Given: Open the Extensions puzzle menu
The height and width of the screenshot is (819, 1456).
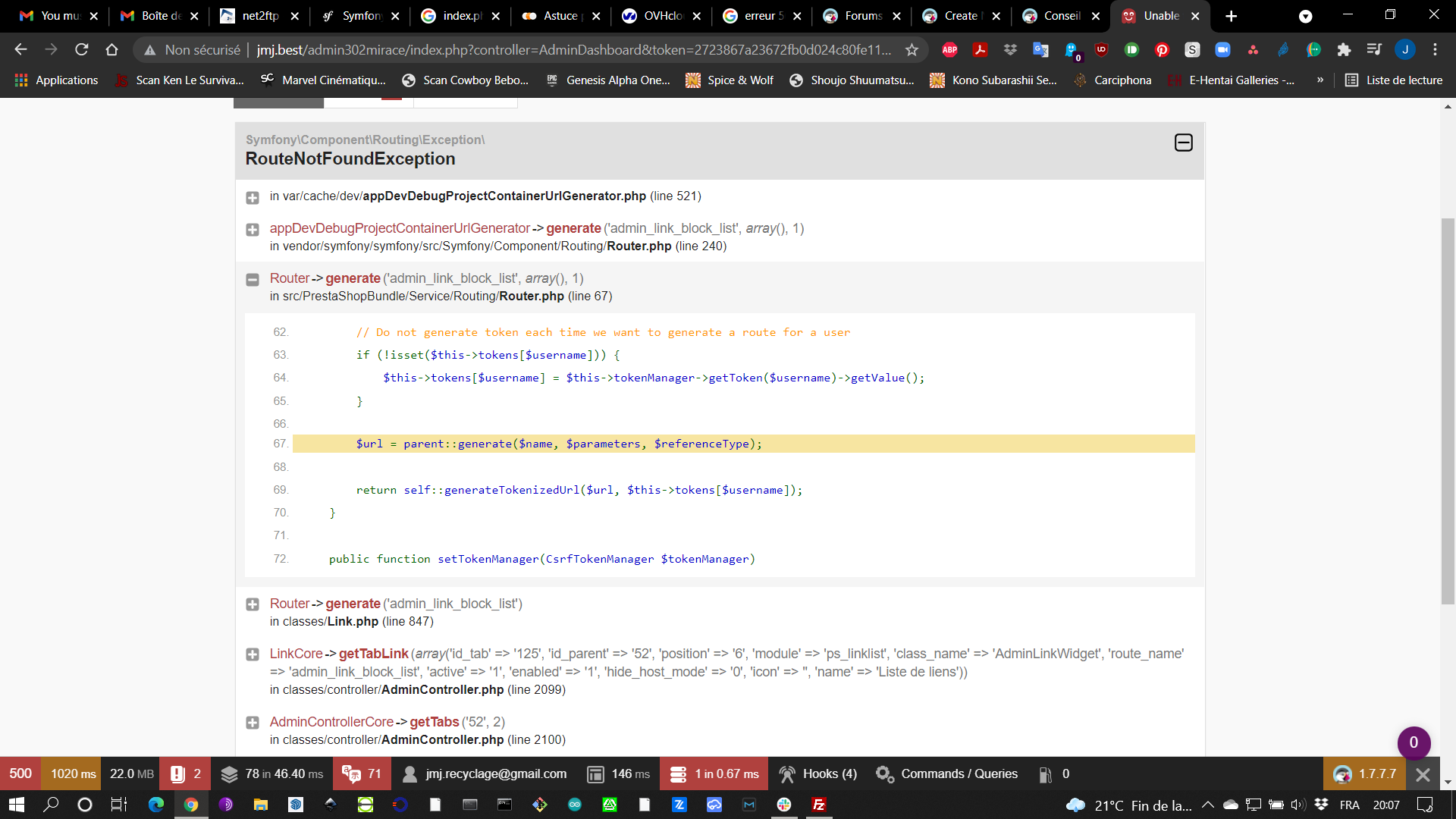Looking at the screenshot, I should (1344, 49).
